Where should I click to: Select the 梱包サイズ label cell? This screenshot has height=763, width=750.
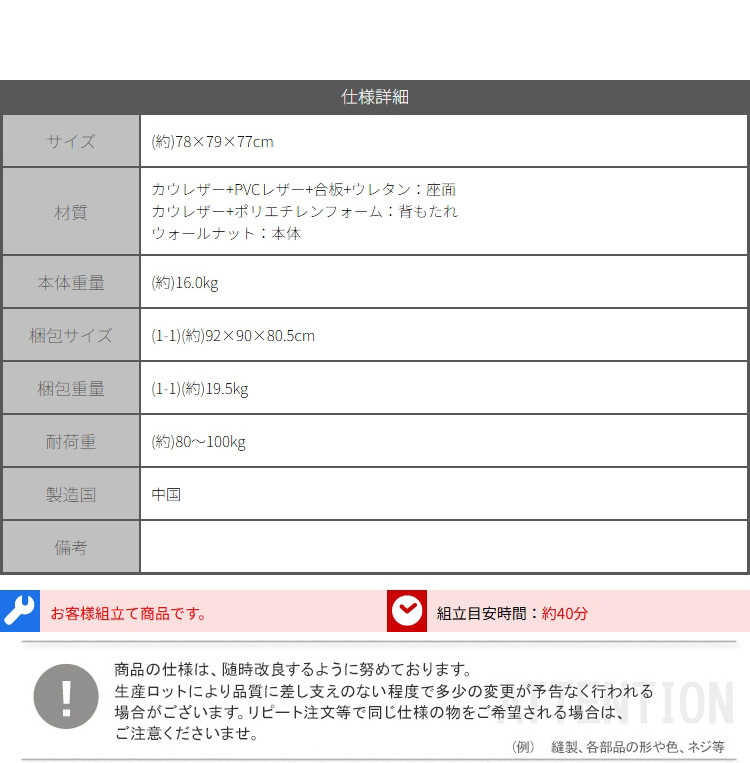coord(71,335)
